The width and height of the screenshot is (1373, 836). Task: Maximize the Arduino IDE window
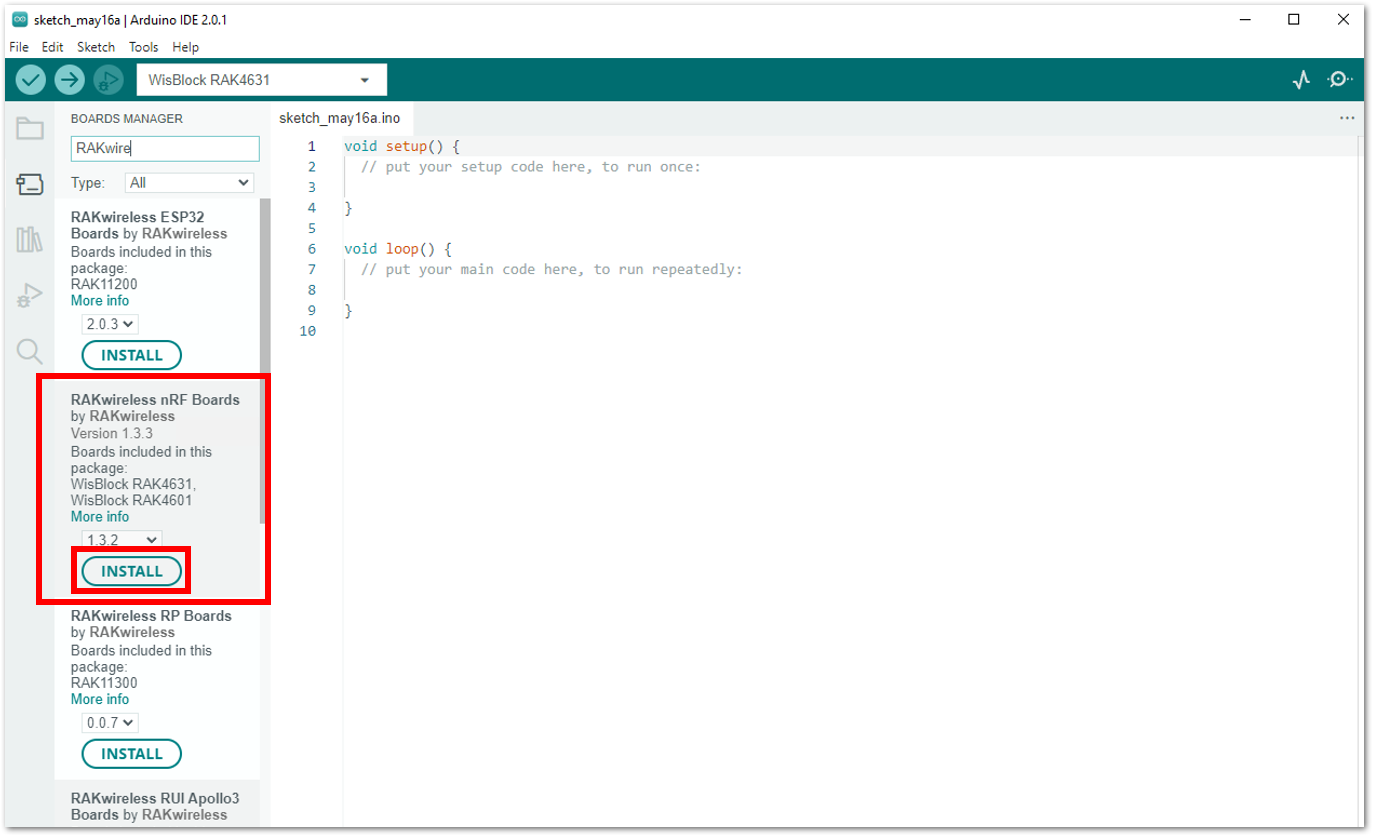(1294, 19)
